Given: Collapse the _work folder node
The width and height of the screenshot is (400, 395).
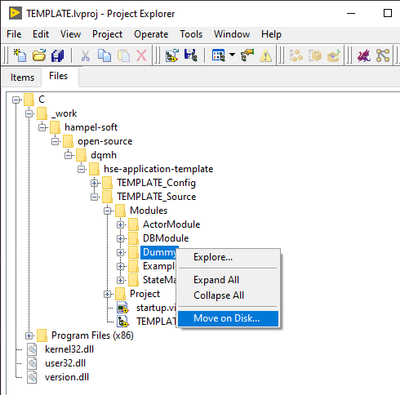Looking at the screenshot, I should [x=29, y=114].
